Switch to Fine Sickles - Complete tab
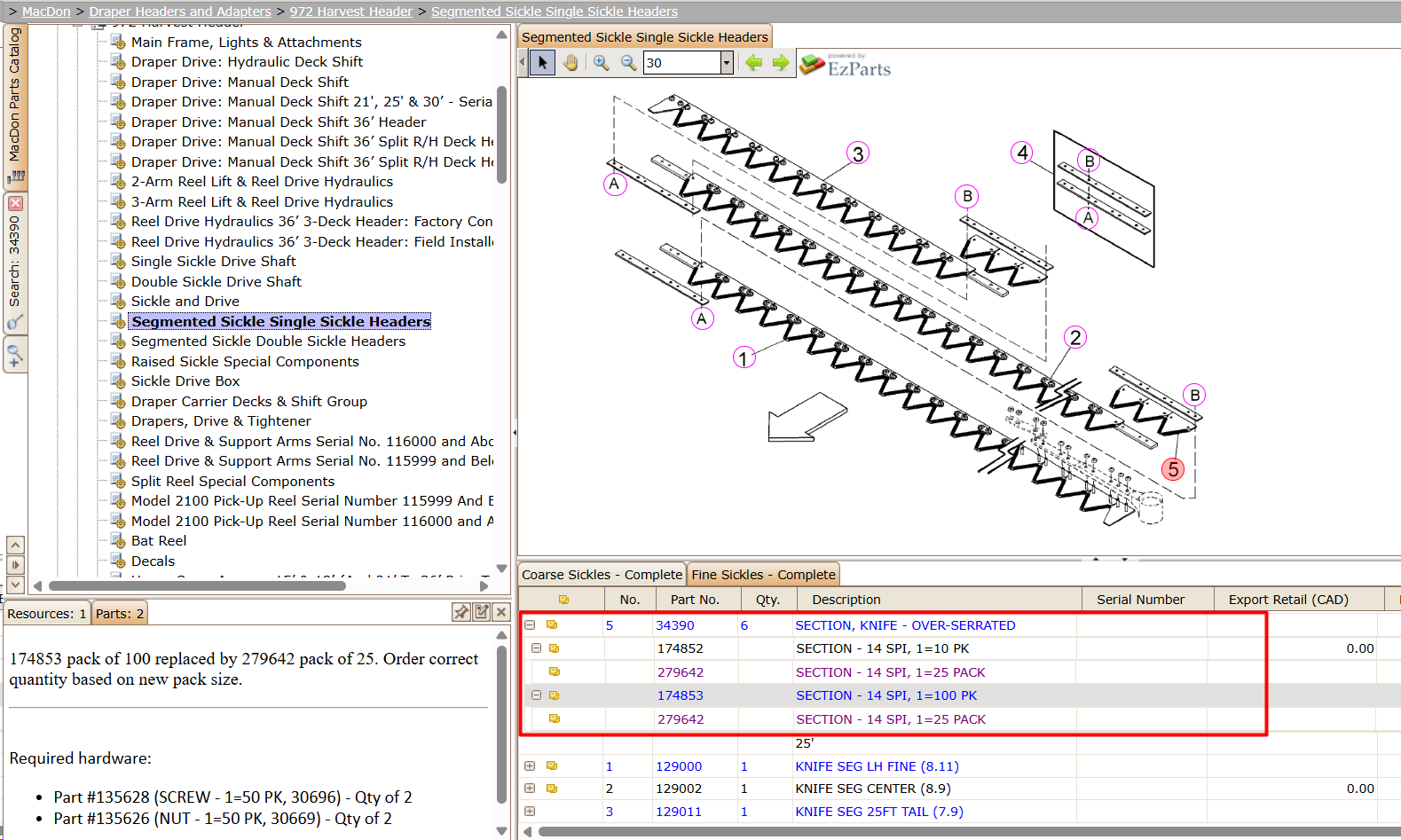Screen dimensions: 1401x840 763,575
